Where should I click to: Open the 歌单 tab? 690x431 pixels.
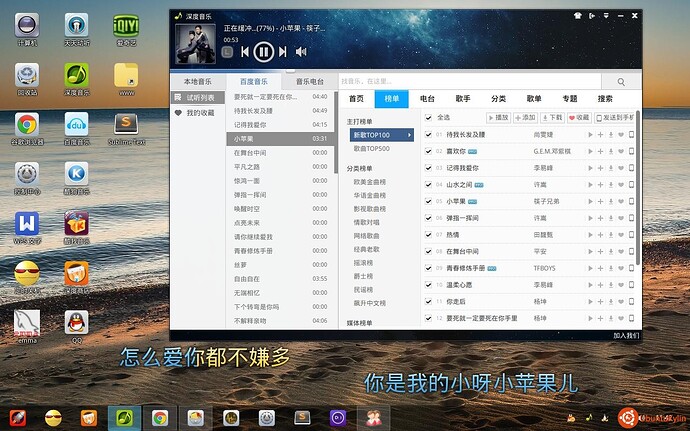pos(534,99)
